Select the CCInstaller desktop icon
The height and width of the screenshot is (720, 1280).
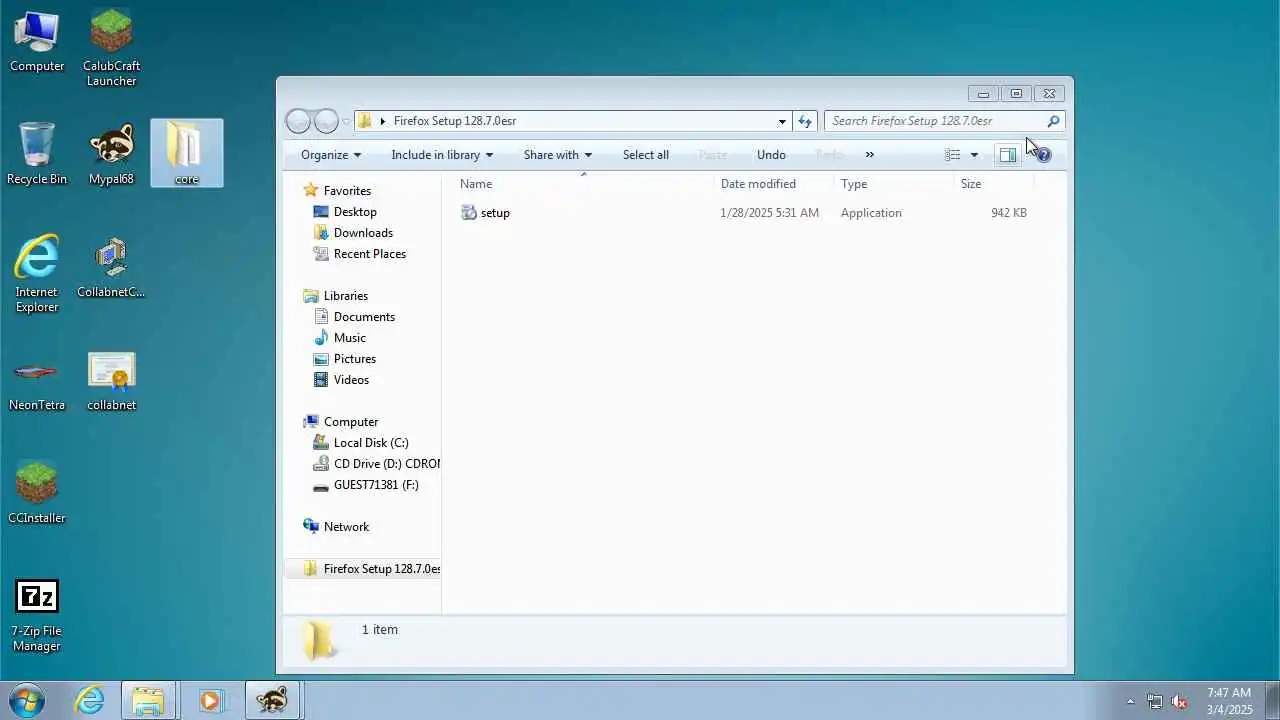coord(37,493)
